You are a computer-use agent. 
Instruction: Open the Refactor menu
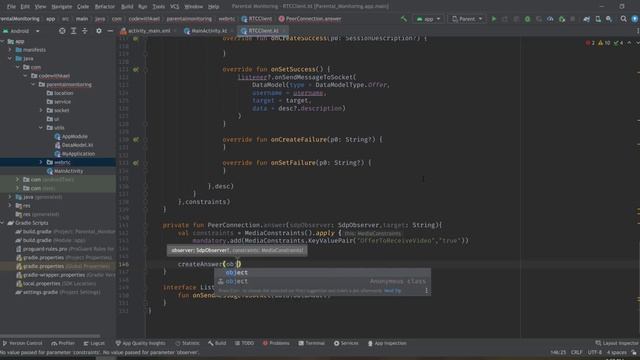point(104,7)
